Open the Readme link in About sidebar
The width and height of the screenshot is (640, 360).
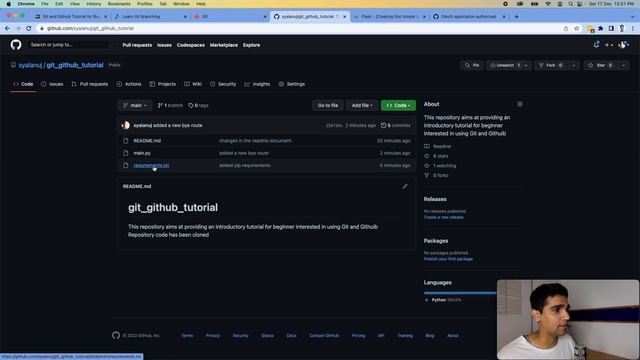(438, 146)
